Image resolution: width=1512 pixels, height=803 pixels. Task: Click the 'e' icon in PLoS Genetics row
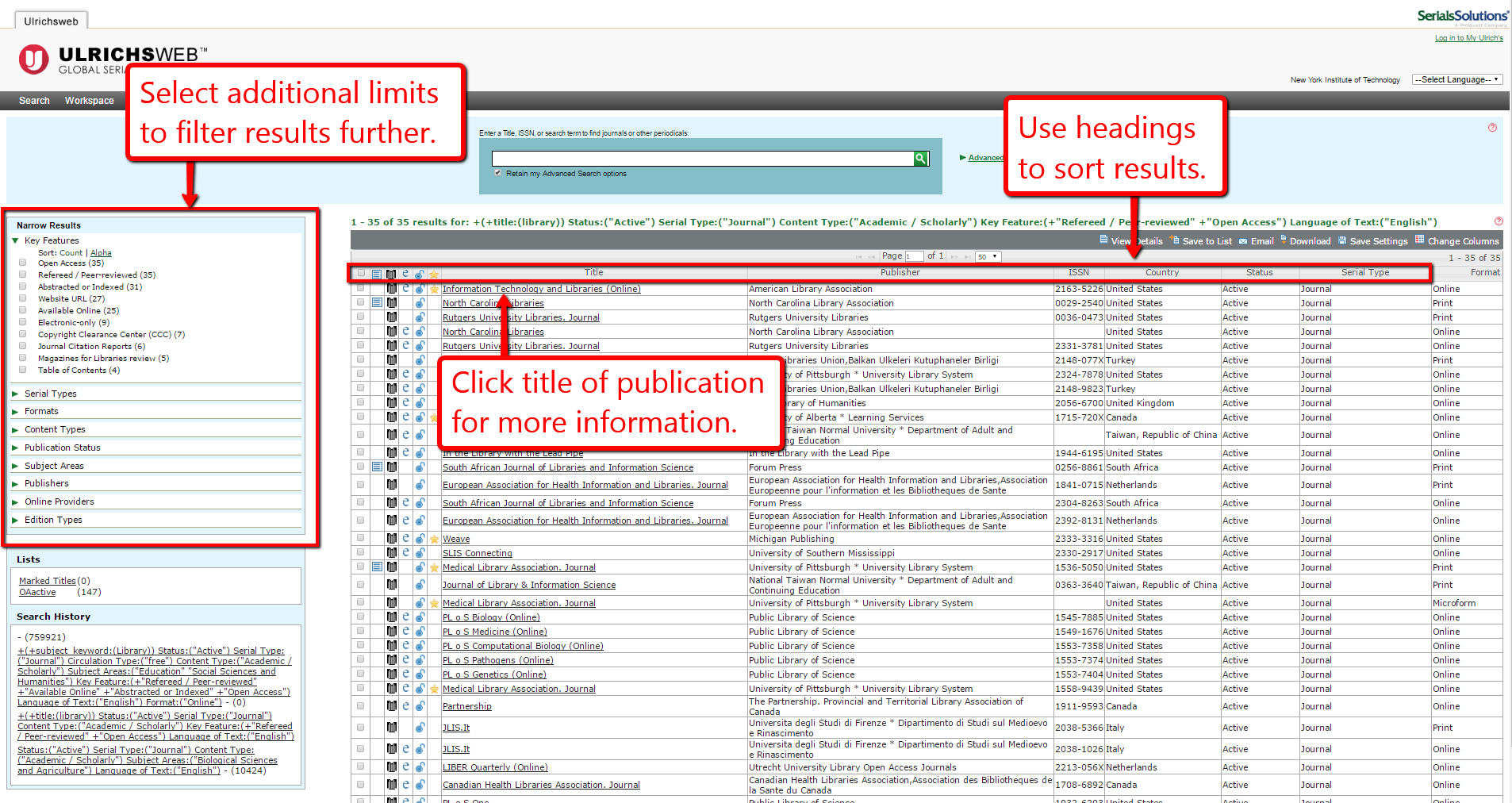tap(405, 674)
